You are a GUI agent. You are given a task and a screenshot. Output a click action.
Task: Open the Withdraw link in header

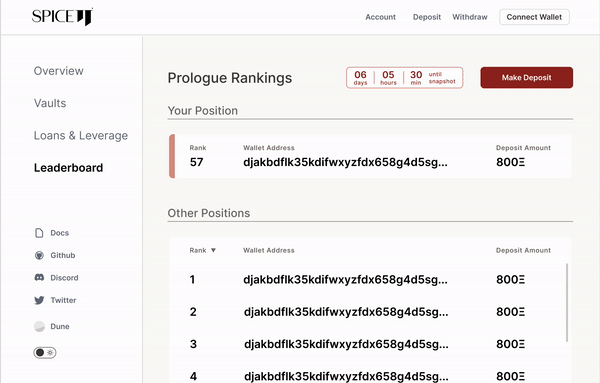point(470,17)
